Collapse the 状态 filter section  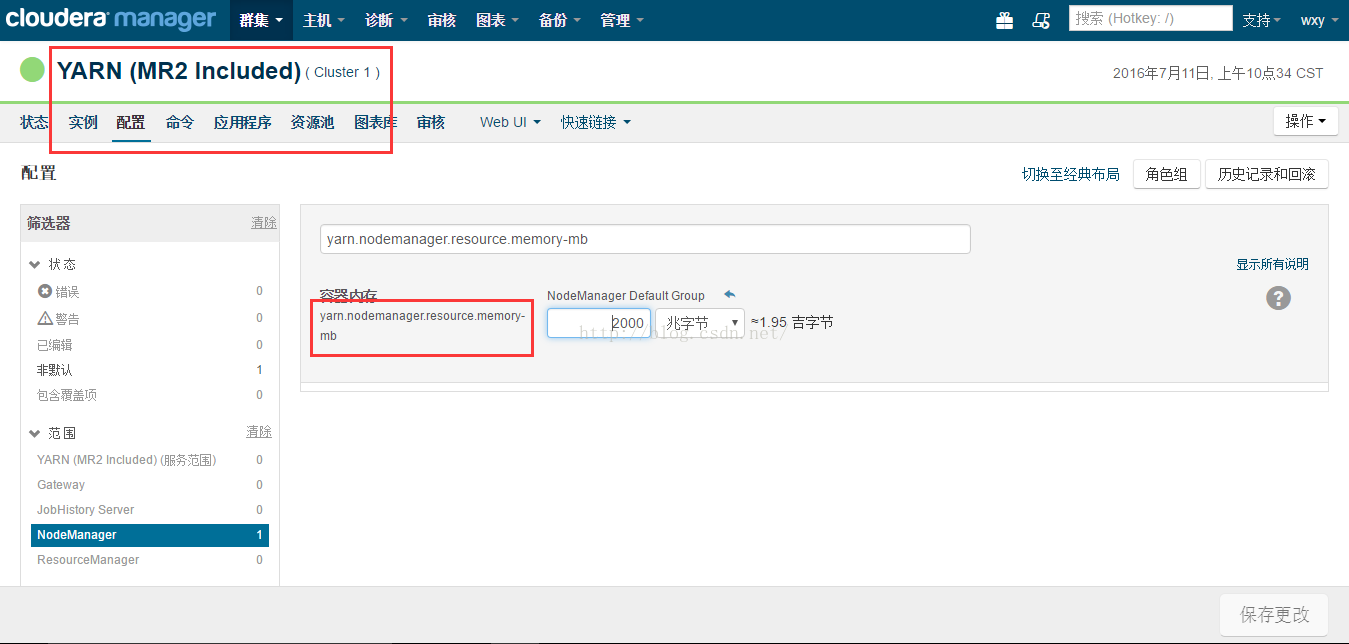click(53, 264)
